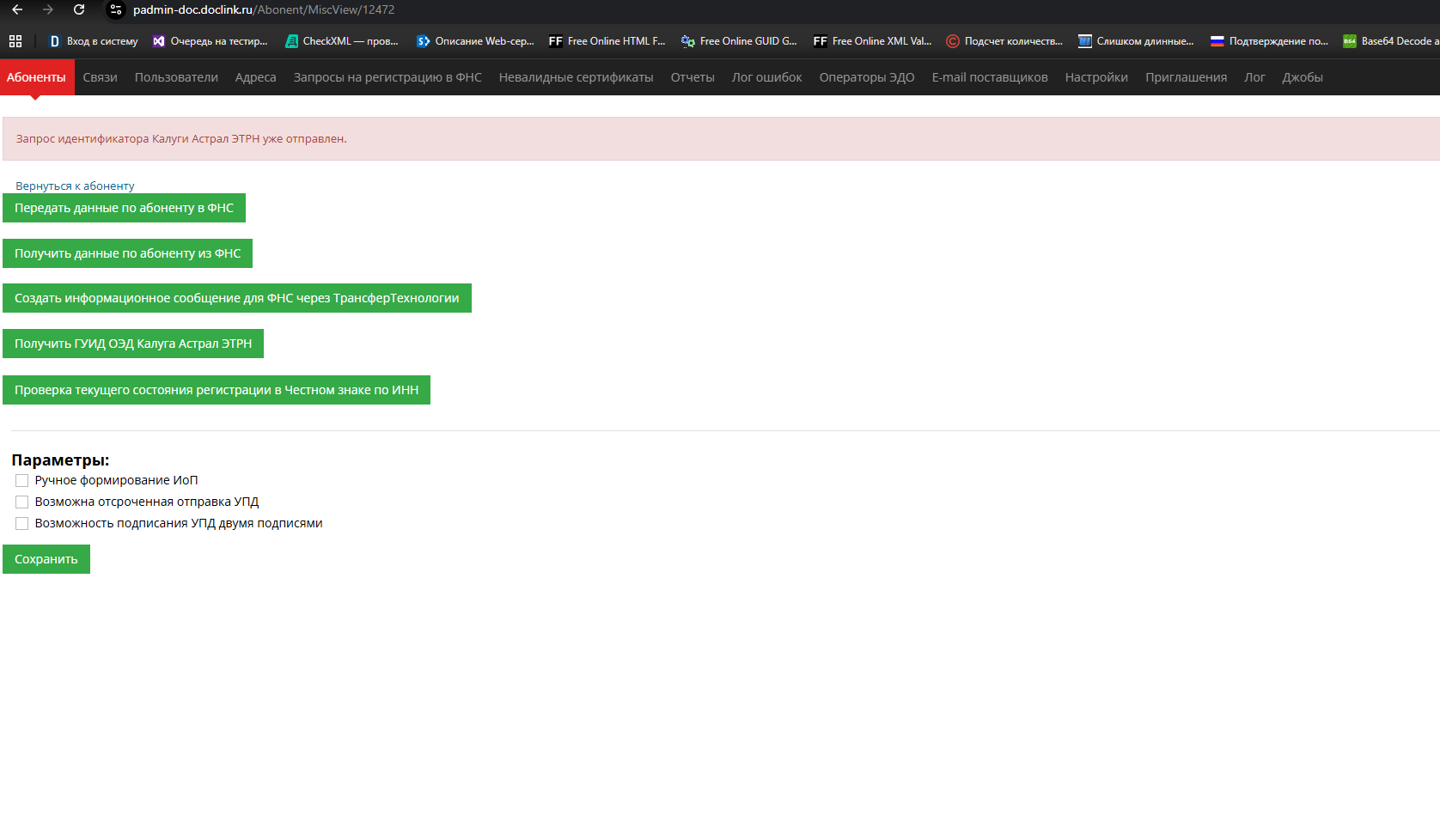Open the Лог tab
Viewport: 1440px width, 840px height.
point(1254,77)
